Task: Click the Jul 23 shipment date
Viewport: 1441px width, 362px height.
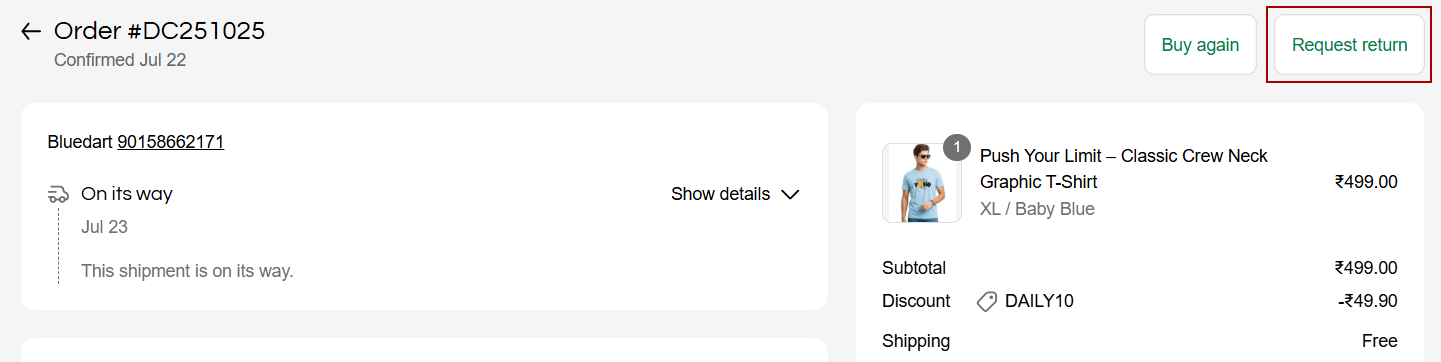Action: 104,227
